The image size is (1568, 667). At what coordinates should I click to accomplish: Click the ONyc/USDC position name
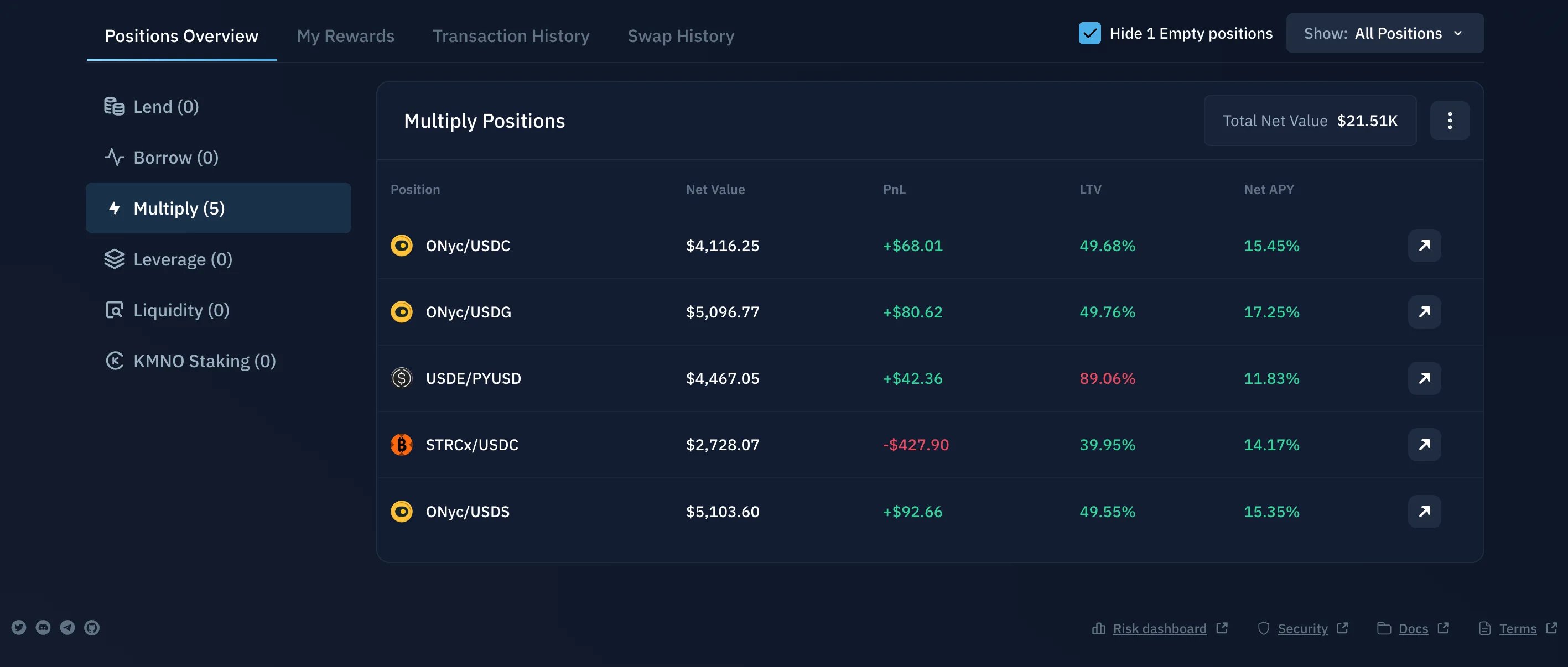pyautogui.click(x=468, y=245)
